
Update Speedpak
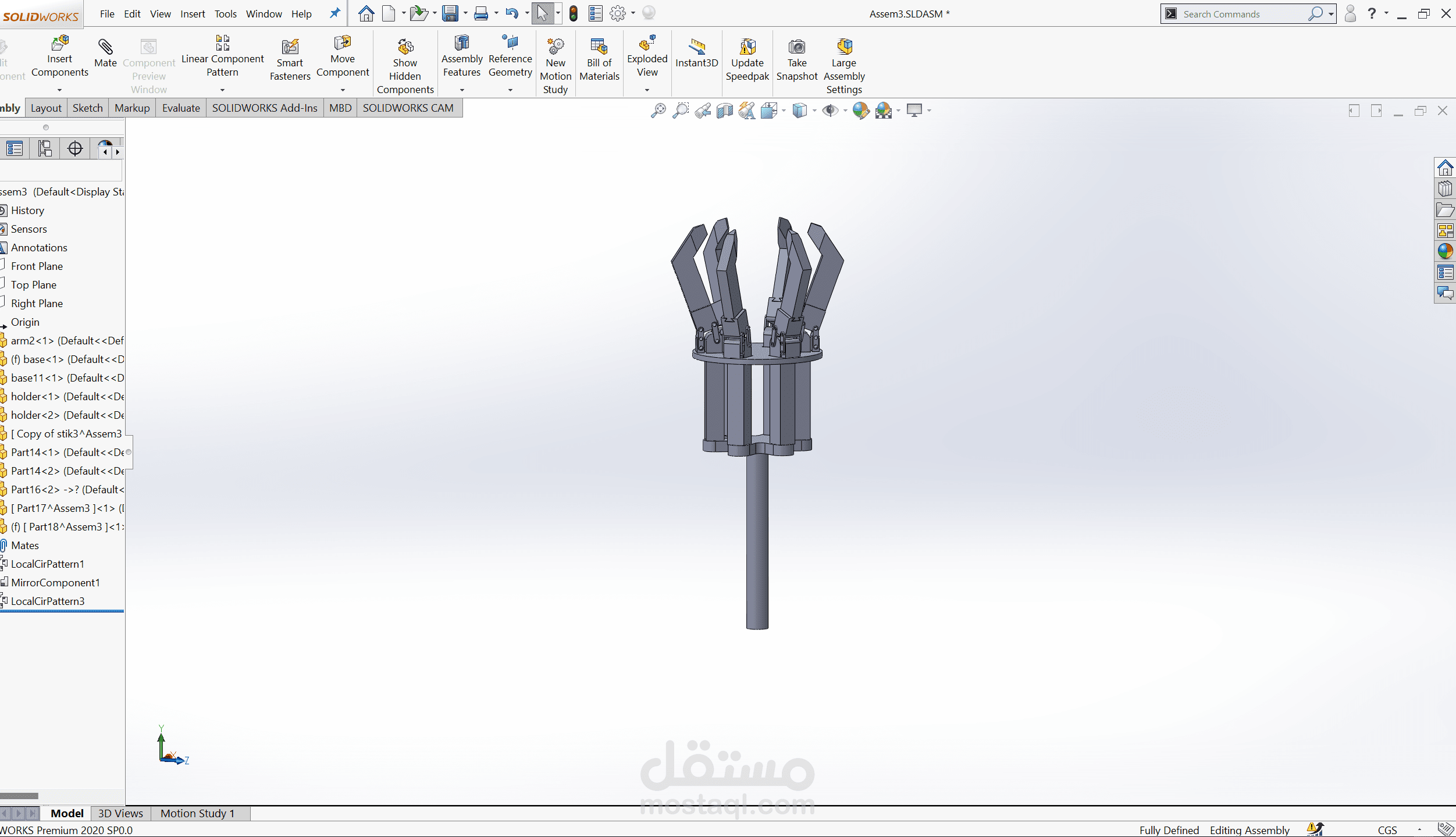tap(747, 60)
